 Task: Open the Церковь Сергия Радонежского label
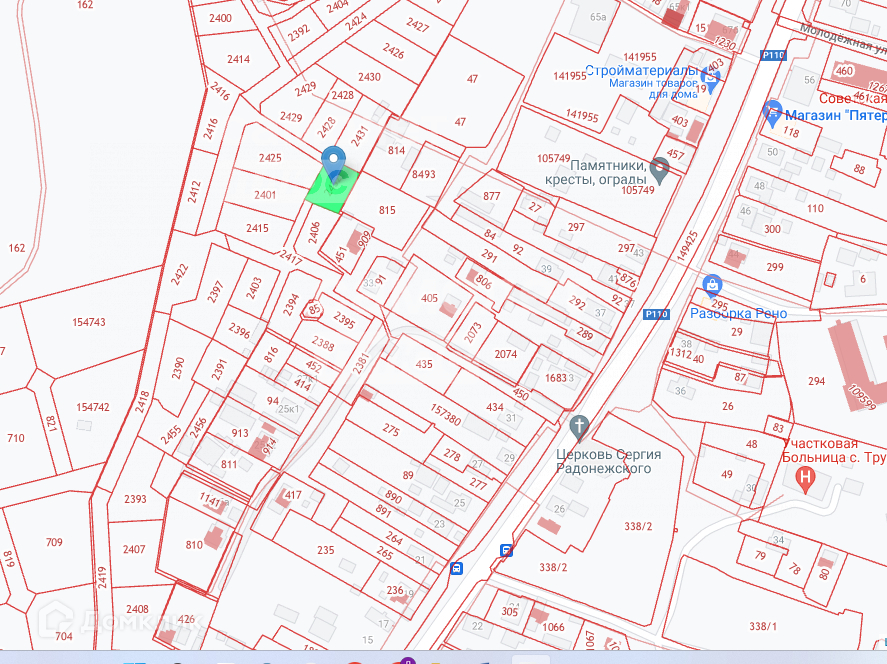point(608,462)
